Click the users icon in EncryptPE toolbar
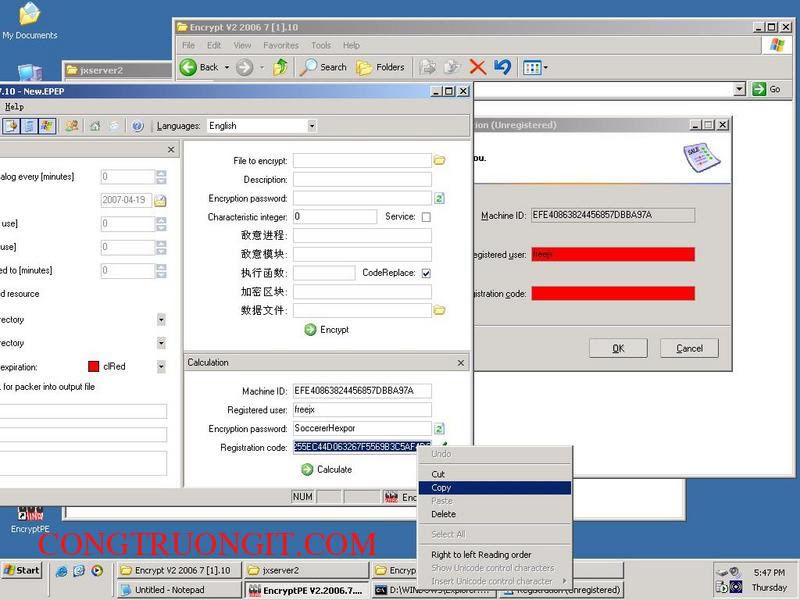This screenshot has width=800, height=600. [x=72, y=126]
